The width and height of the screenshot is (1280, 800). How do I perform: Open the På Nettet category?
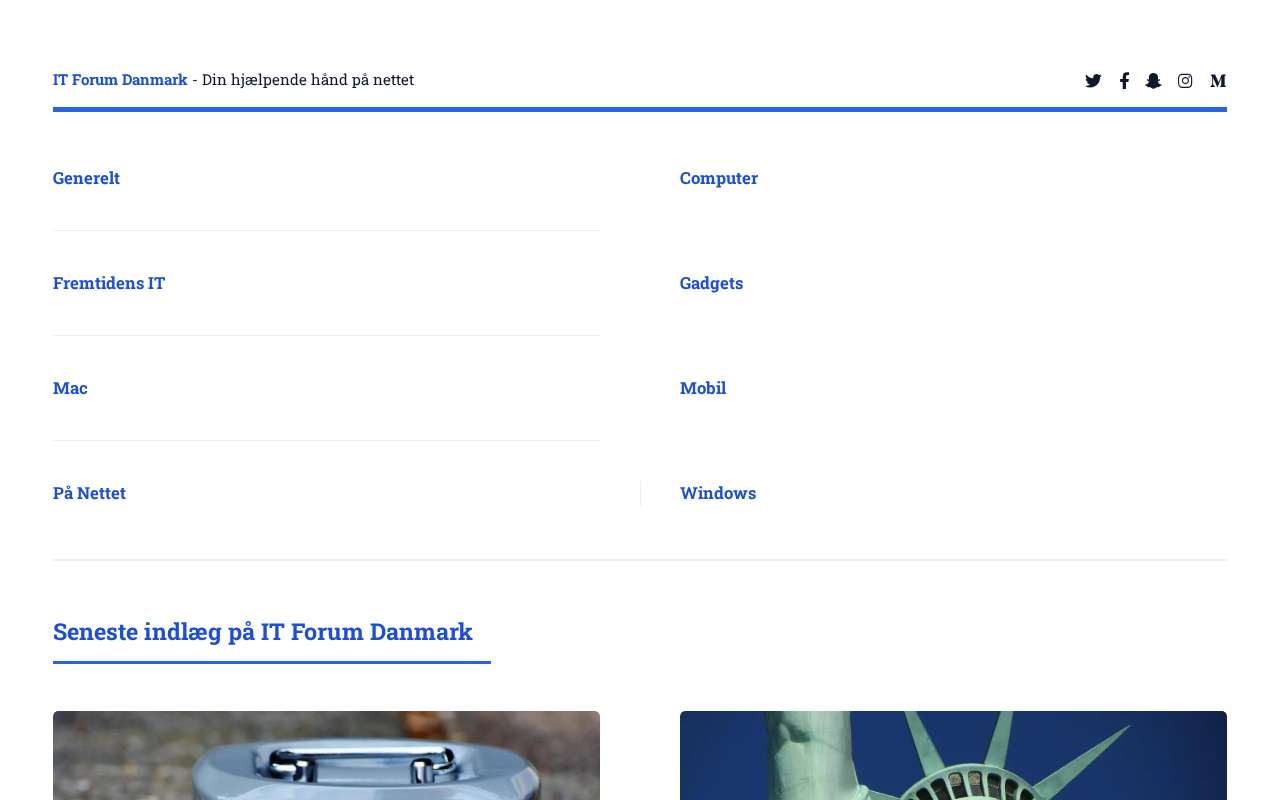(x=89, y=493)
